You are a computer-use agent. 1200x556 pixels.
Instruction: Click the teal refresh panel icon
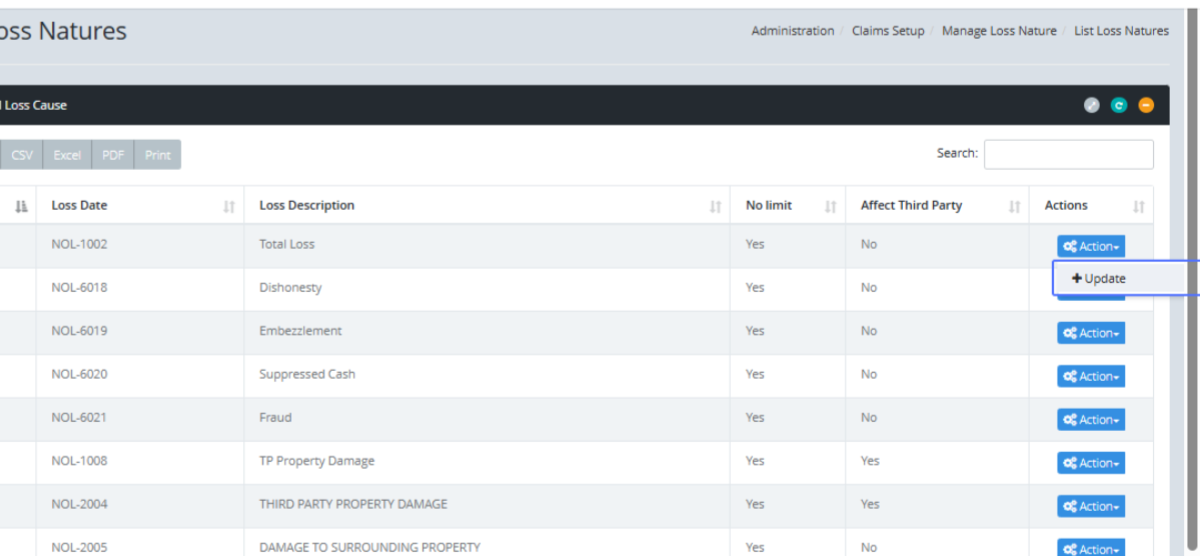pyautogui.click(x=1119, y=105)
